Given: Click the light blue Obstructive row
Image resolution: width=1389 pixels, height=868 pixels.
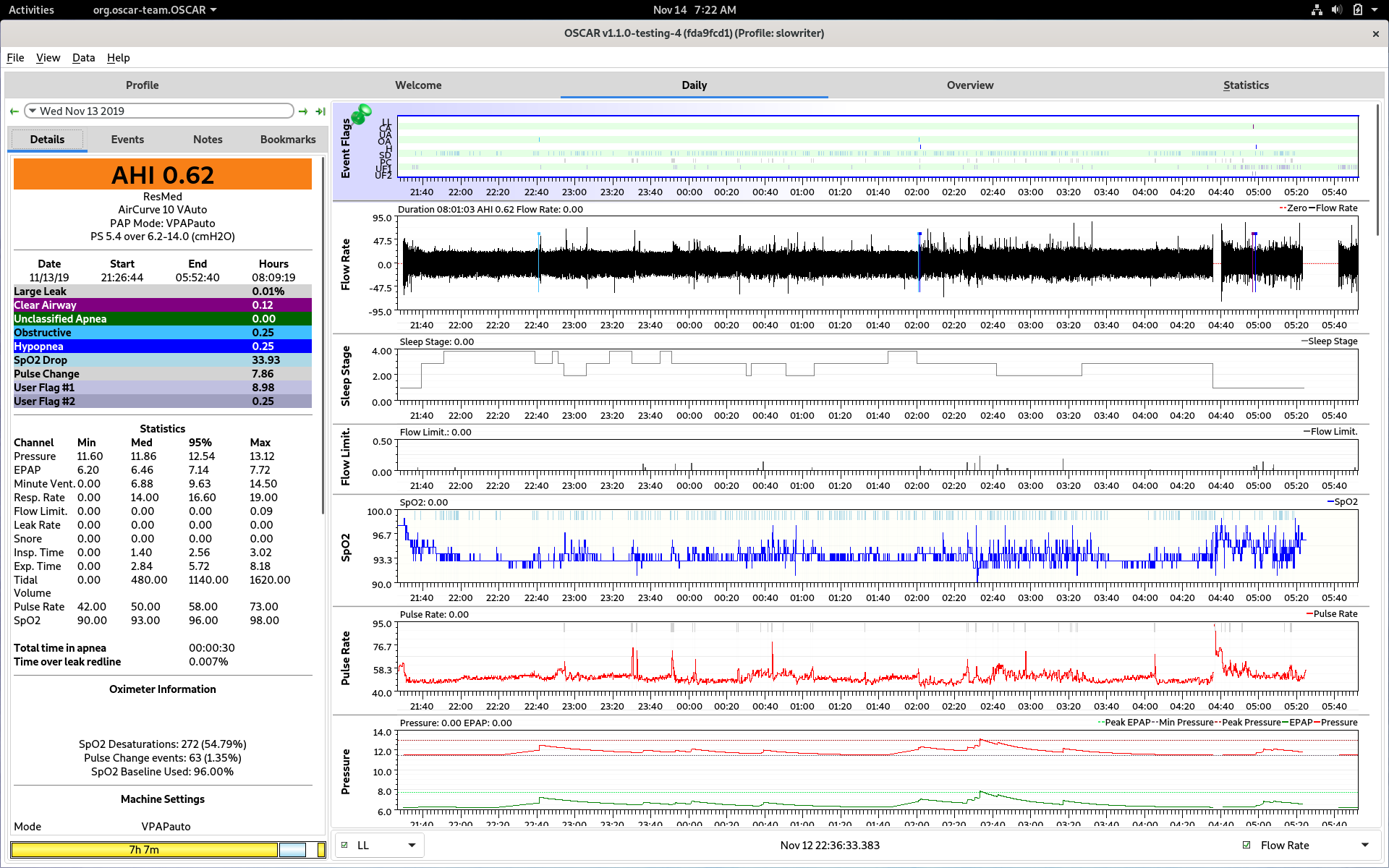Looking at the screenshot, I should (163, 333).
